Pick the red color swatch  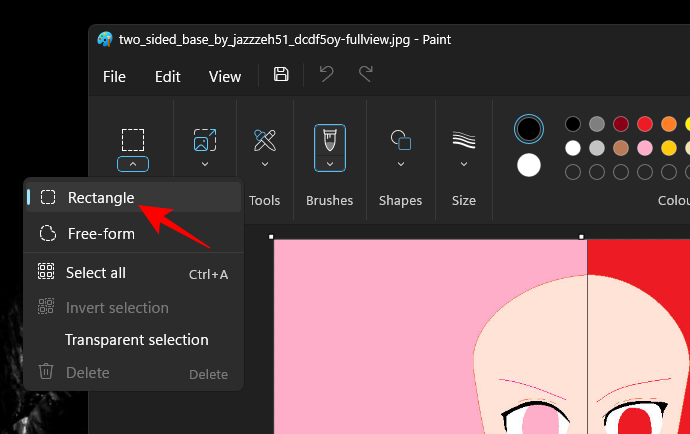(x=645, y=124)
